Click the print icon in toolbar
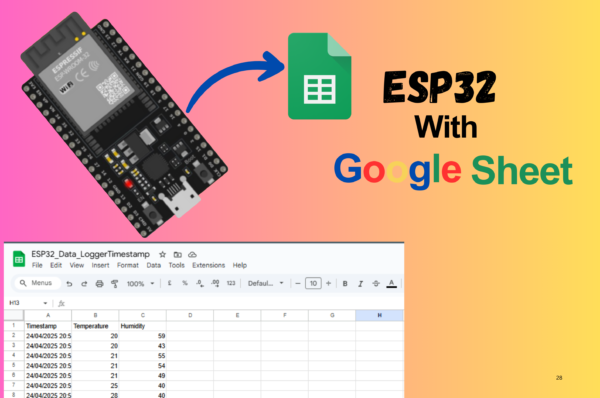Viewport: 600px width, 398px height. click(99, 284)
